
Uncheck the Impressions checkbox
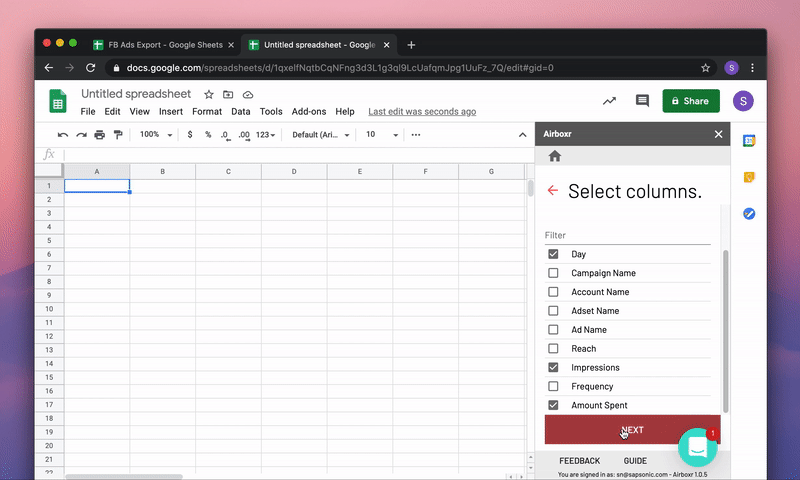(553, 367)
